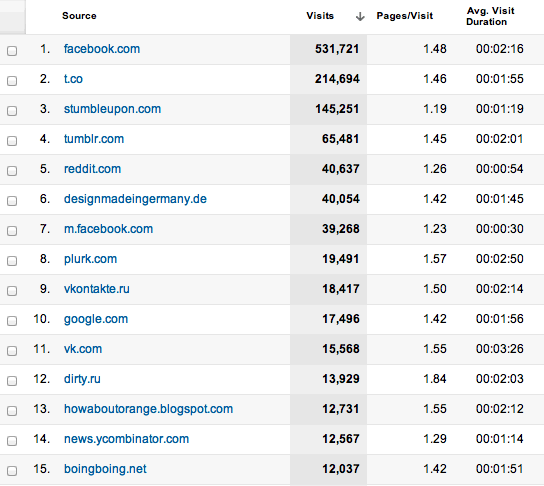The height and width of the screenshot is (486, 544).
Task: Sort by Pages/Visit column header
Action: pyautogui.click(x=405, y=16)
